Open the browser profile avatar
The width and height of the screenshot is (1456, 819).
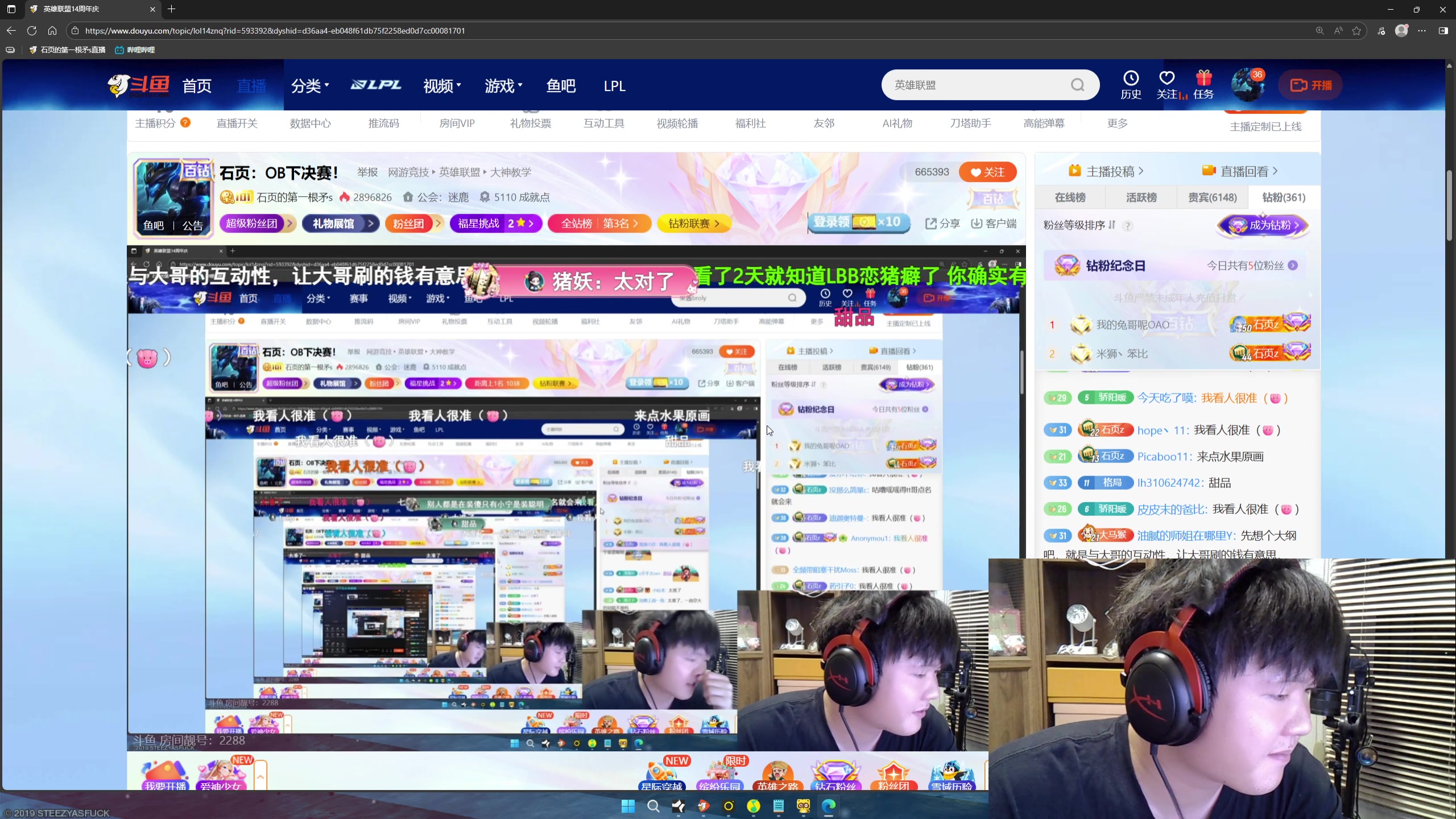(x=1401, y=31)
